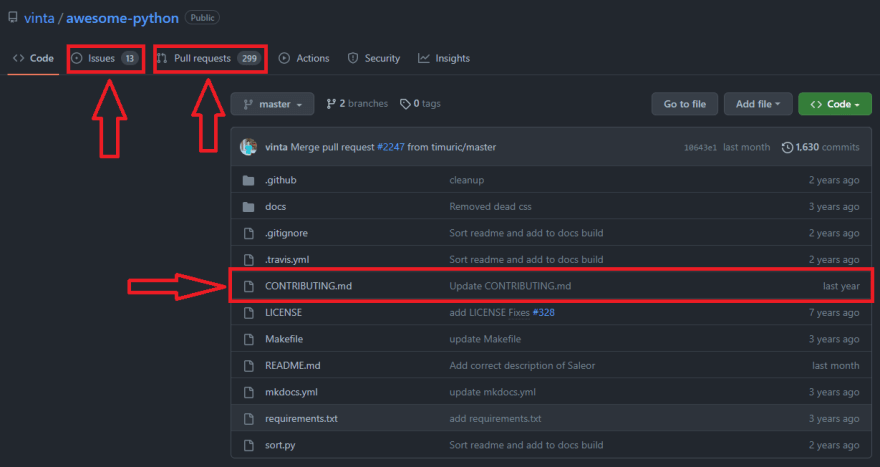The width and height of the screenshot is (880, 467).
Task: Open the mkdocs.yml file
Action: click(291, 392)
